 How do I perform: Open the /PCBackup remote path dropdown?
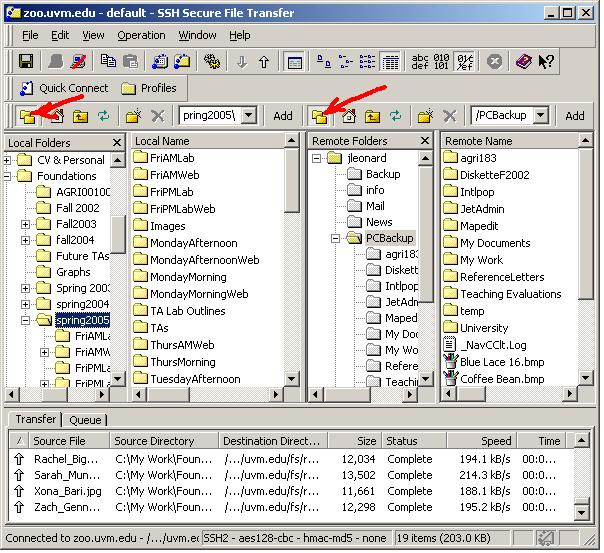click(541, 116)
